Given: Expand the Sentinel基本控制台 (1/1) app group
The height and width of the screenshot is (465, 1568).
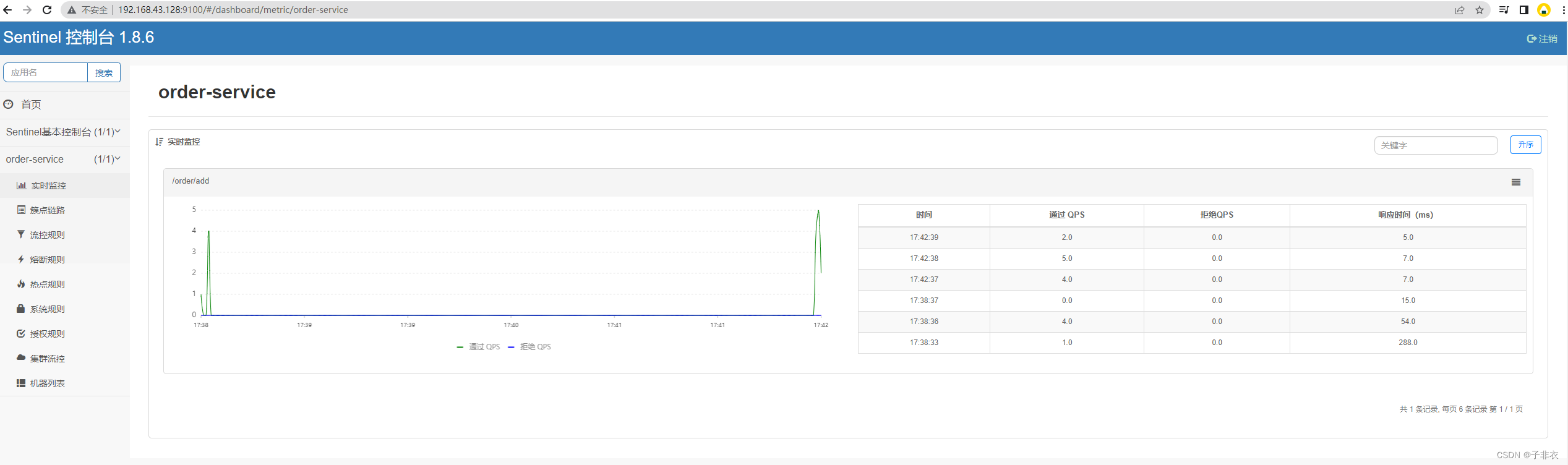Looking at the screenshot, I should 64,132.
